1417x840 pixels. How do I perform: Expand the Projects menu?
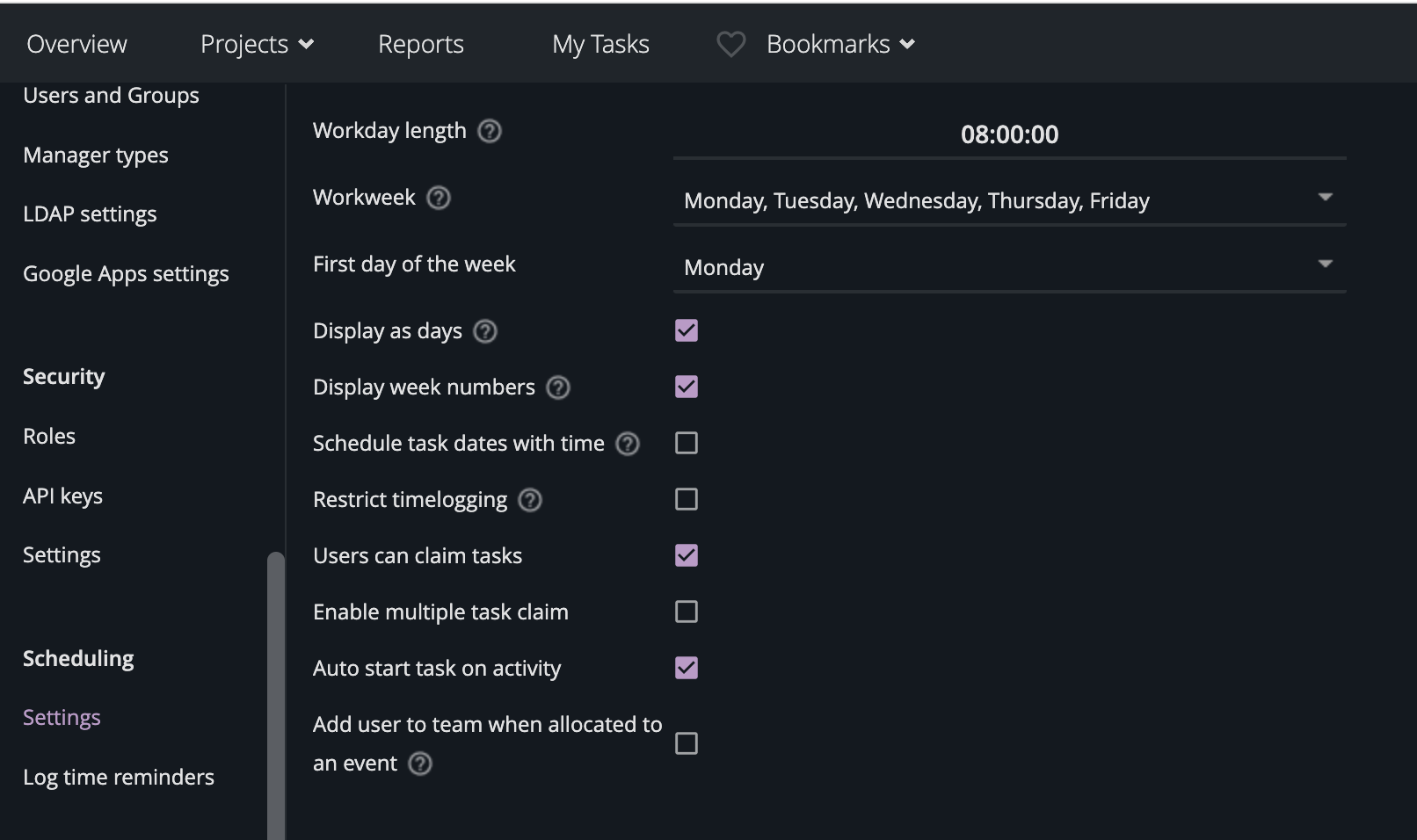(257, 44)
